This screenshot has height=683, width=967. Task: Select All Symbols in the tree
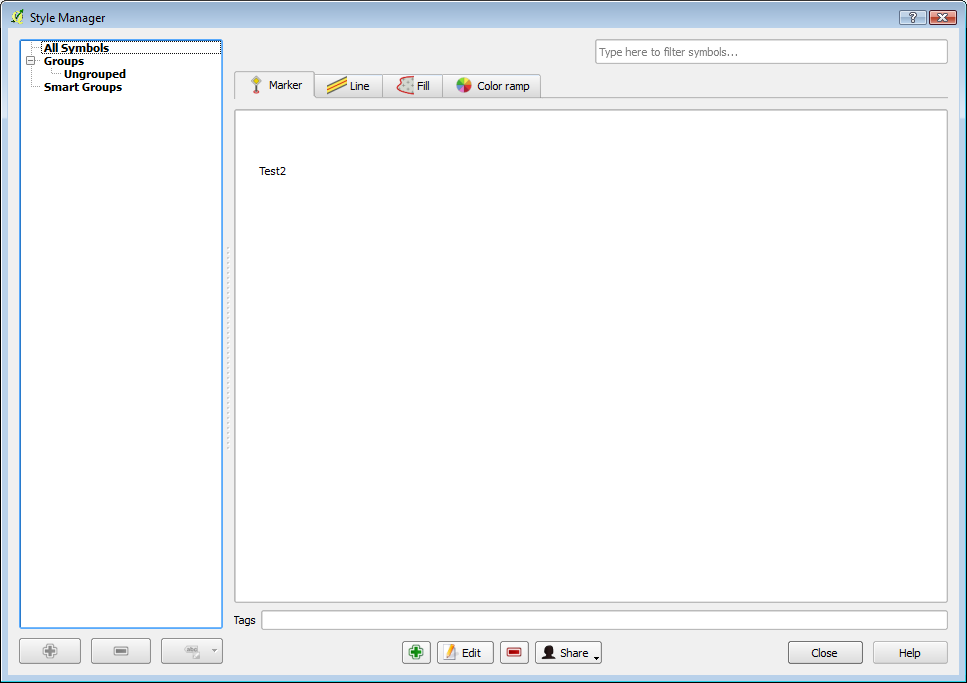click(x=76, y=48)
